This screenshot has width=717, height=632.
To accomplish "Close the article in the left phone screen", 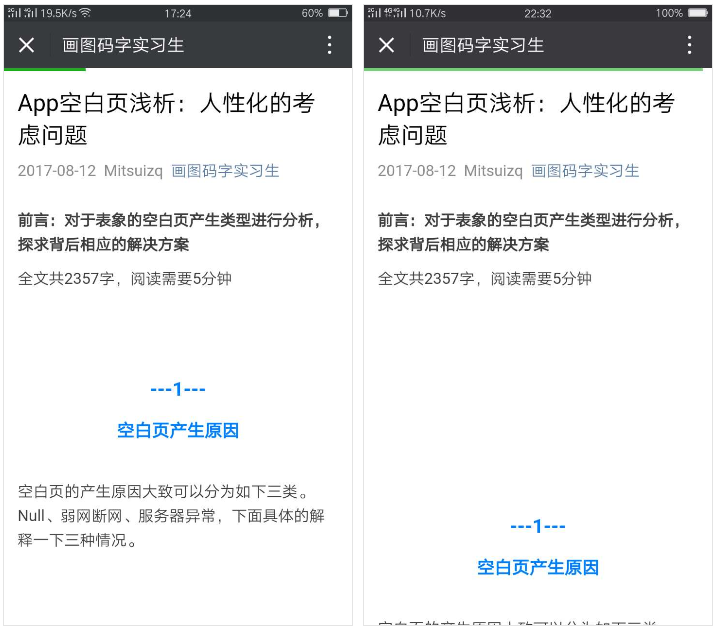I will pos(27,45).
